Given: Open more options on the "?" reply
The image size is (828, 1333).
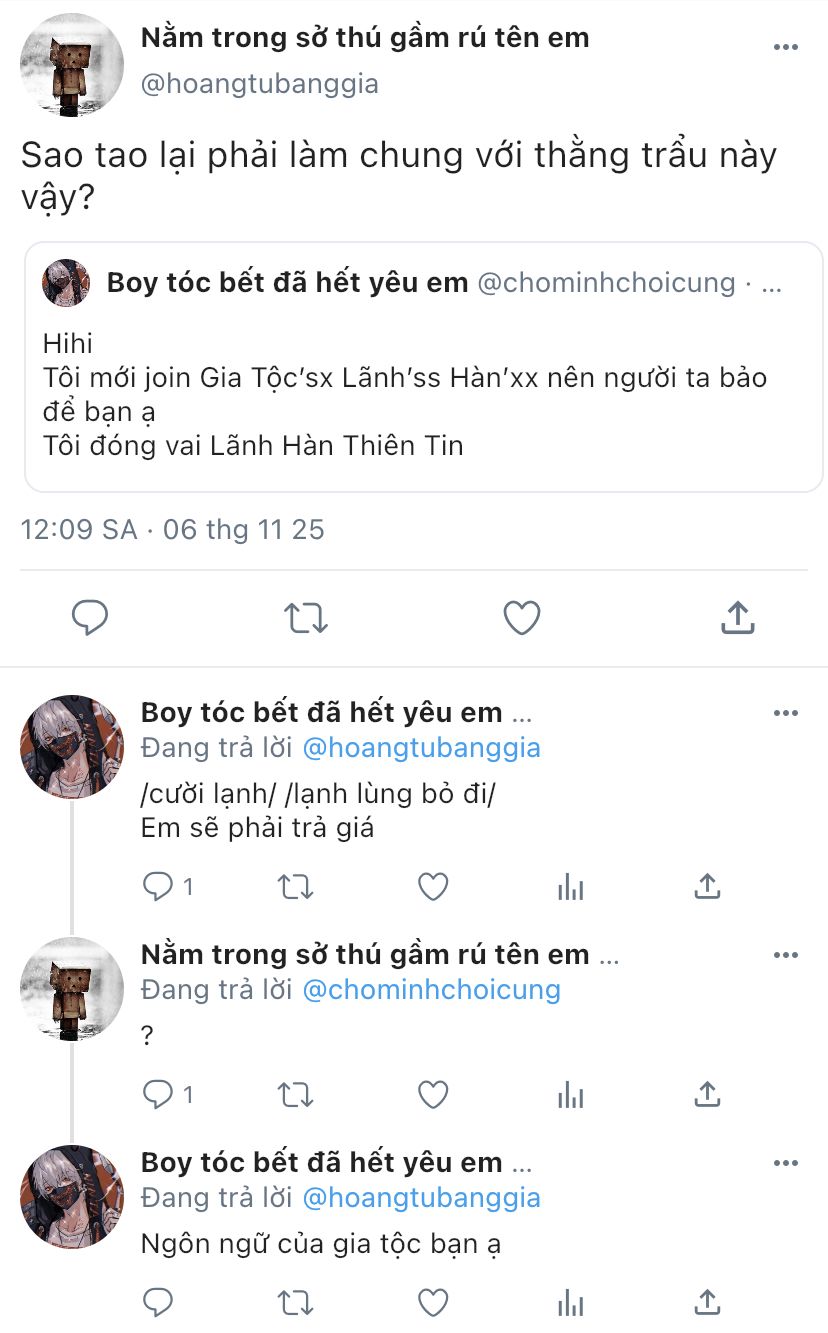Looking at the screenshot, I should (786, 955).
